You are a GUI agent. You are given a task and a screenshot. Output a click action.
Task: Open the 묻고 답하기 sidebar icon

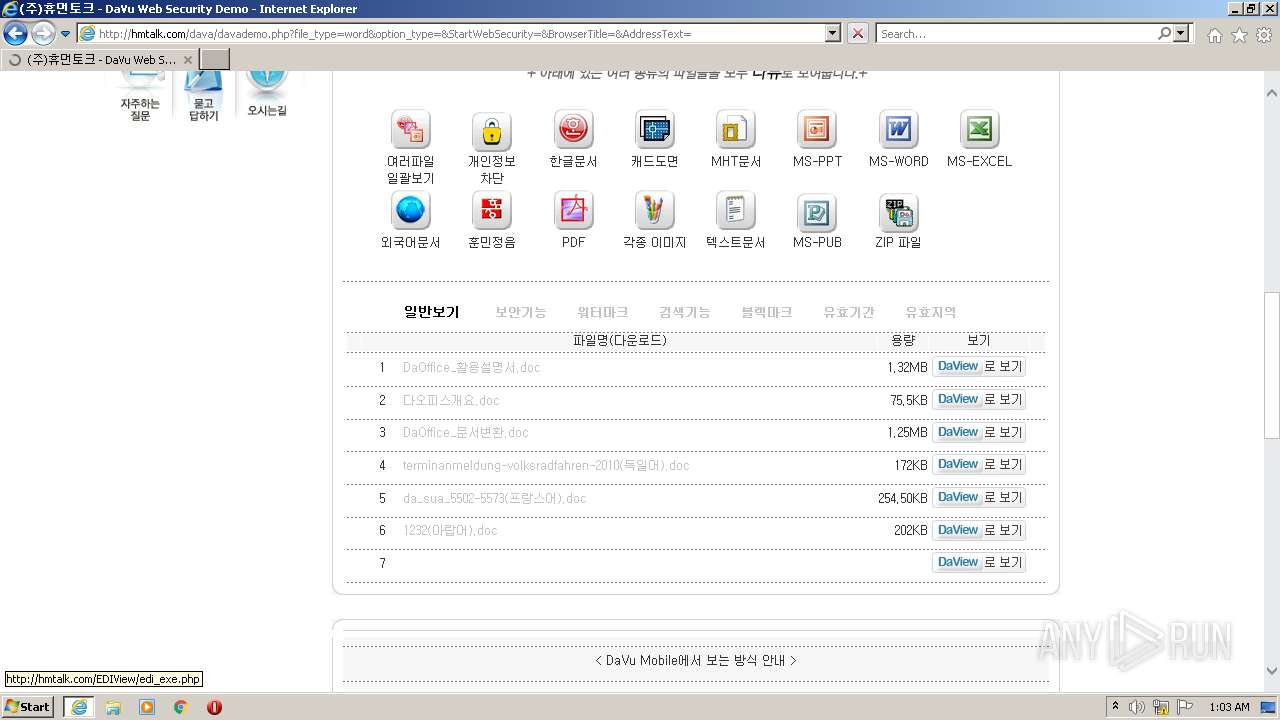pyautogui.click(x=204, y=96)
